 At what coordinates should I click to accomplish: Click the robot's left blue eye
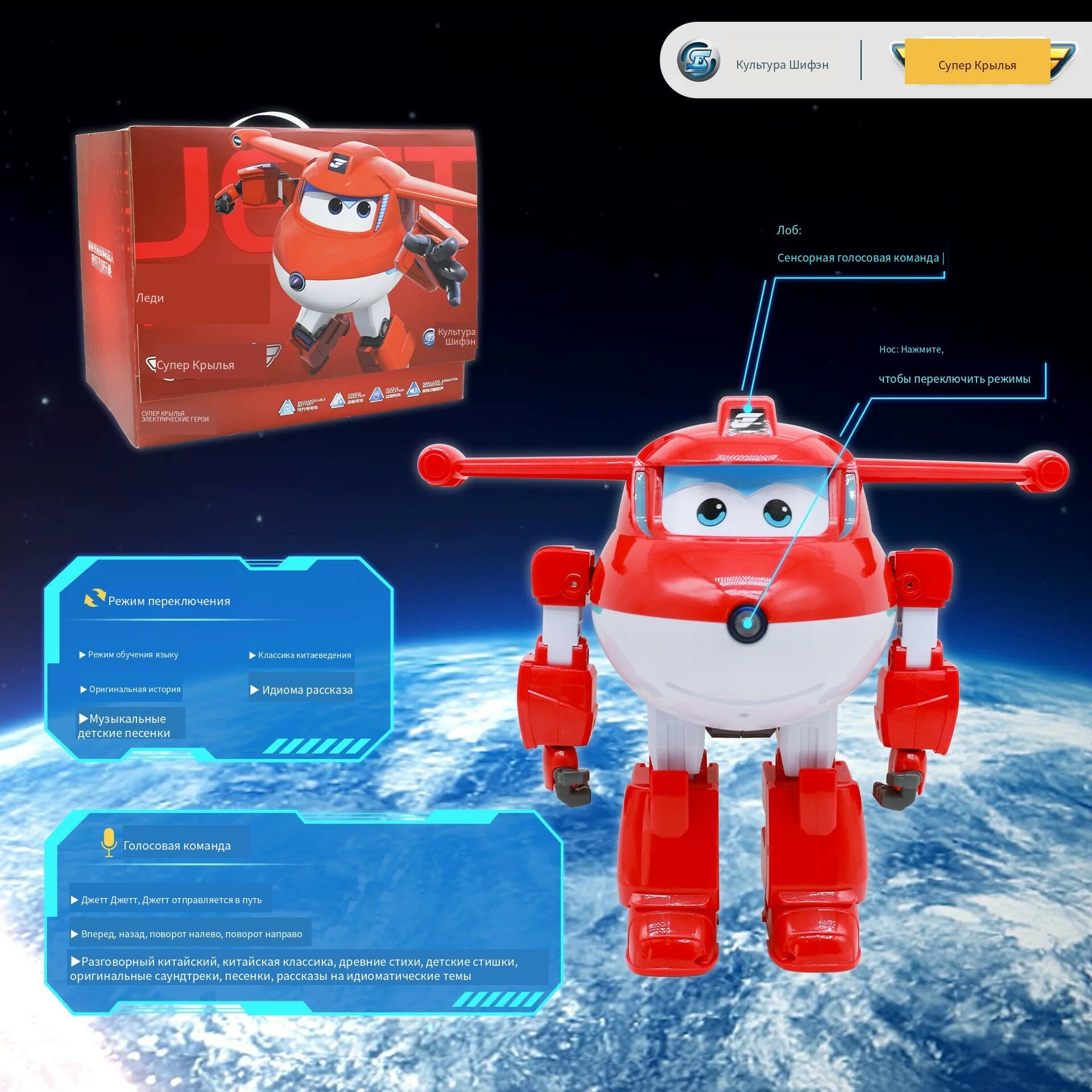point(712,512)
